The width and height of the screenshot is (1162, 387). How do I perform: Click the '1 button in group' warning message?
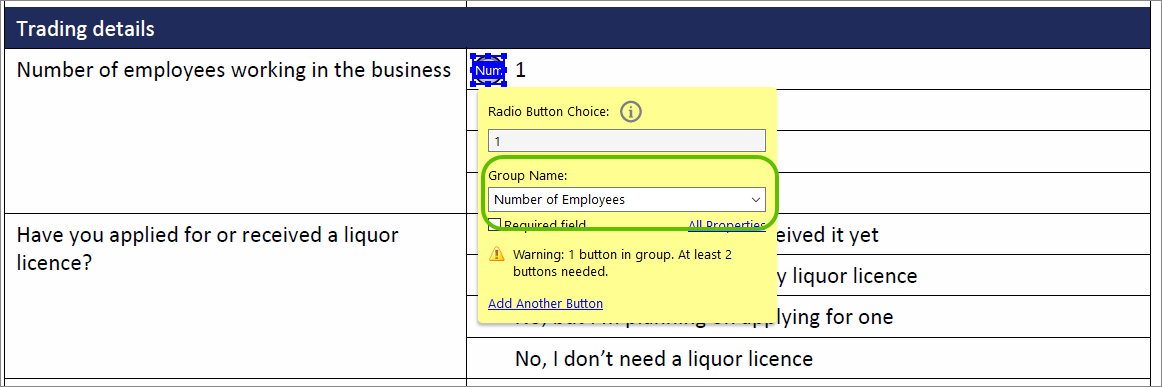click(x=622, y=263)
